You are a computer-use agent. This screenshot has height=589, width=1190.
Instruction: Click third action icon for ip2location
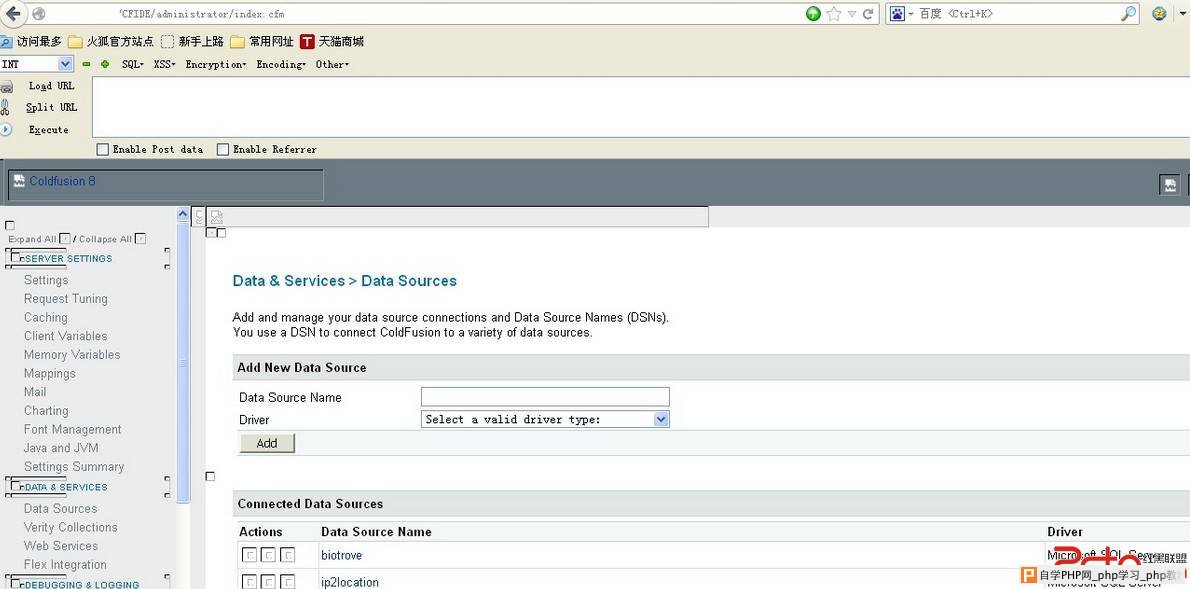(288, 582)
